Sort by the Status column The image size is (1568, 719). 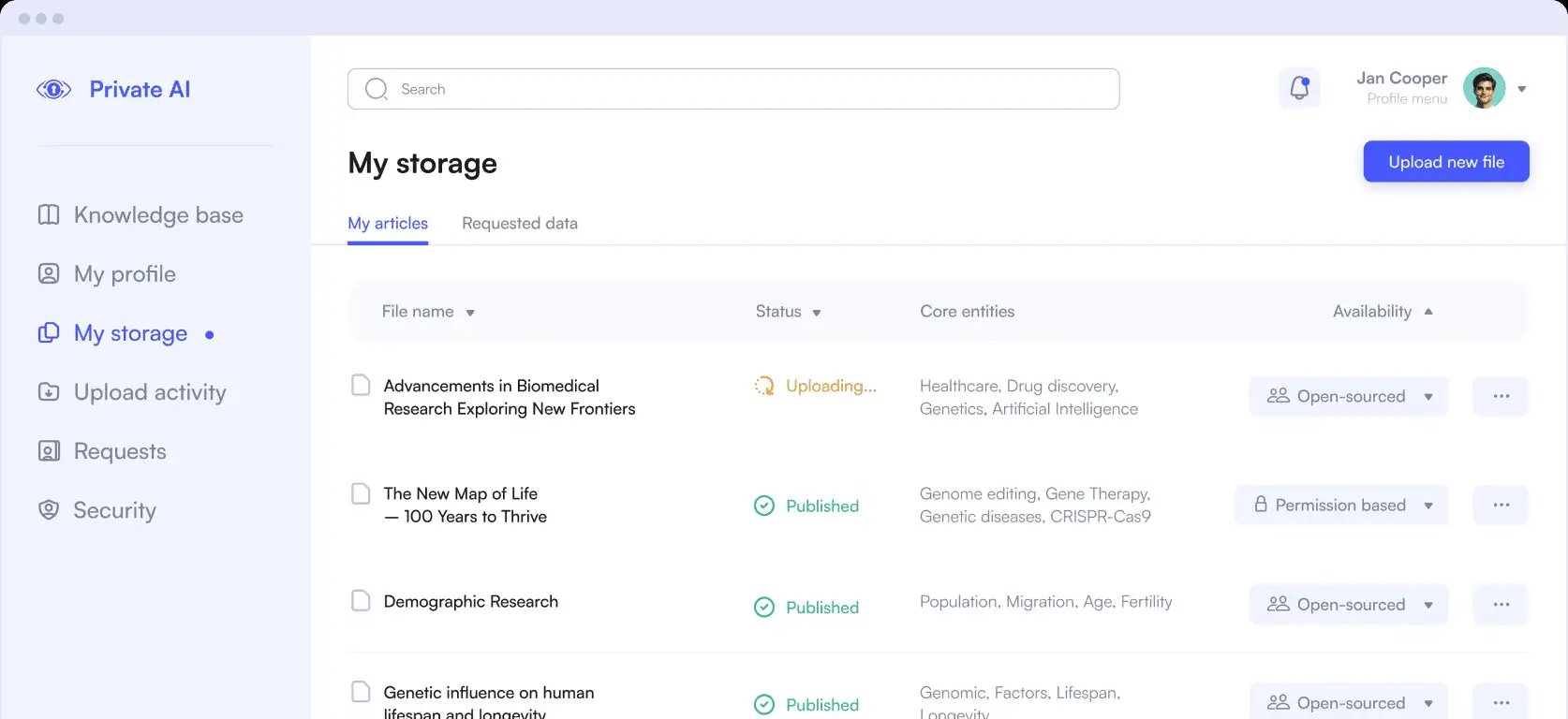tap(788, 312)
